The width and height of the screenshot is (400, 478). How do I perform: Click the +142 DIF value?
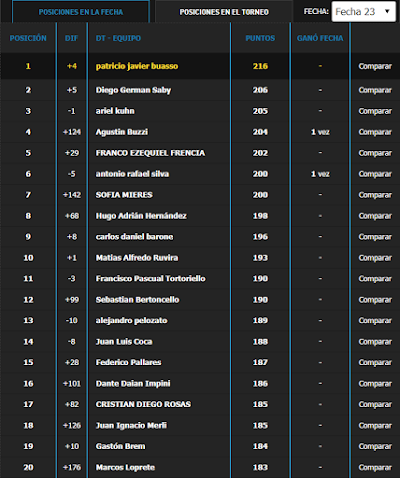click(72, 195)
